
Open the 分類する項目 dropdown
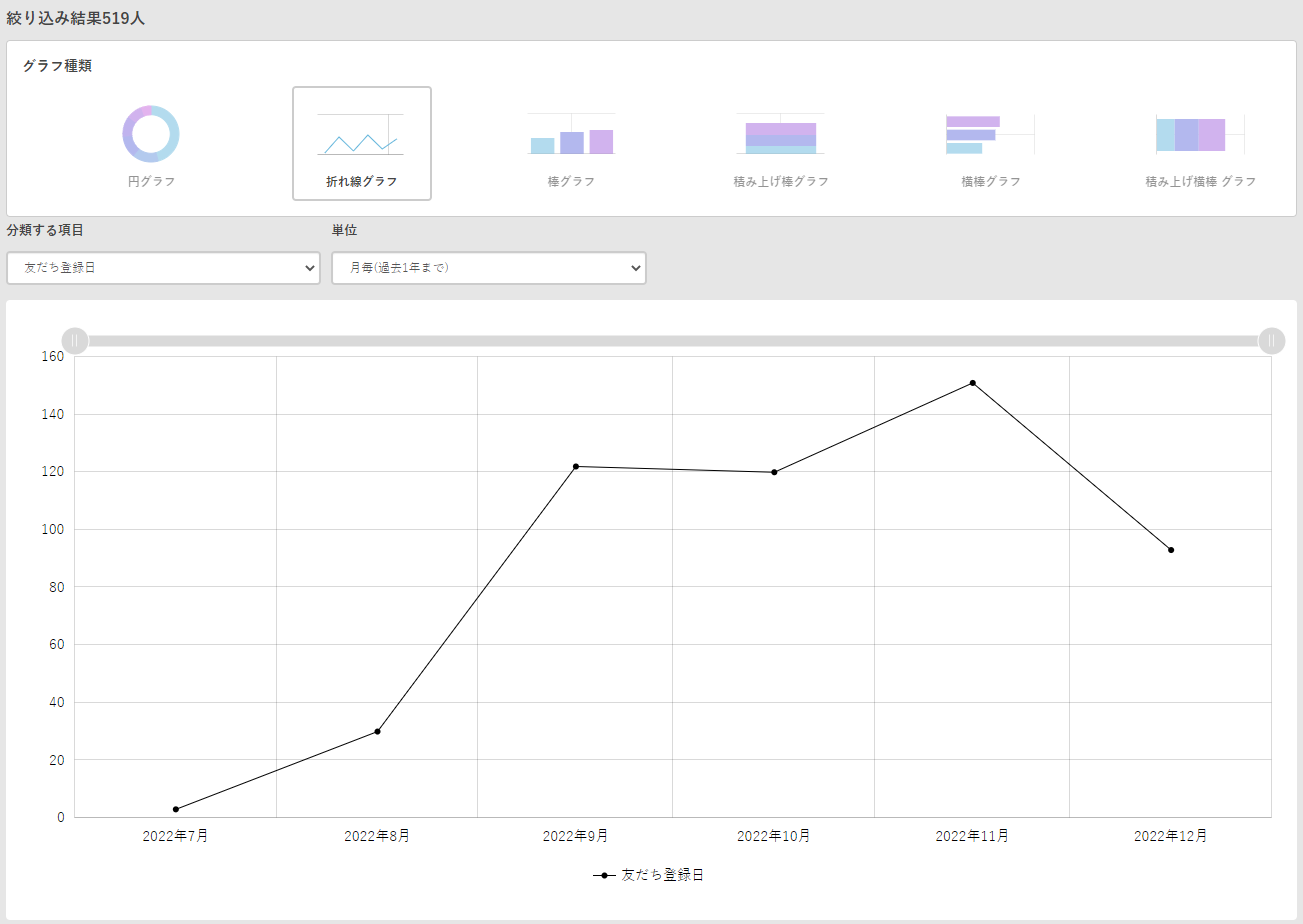click(163, 268)
